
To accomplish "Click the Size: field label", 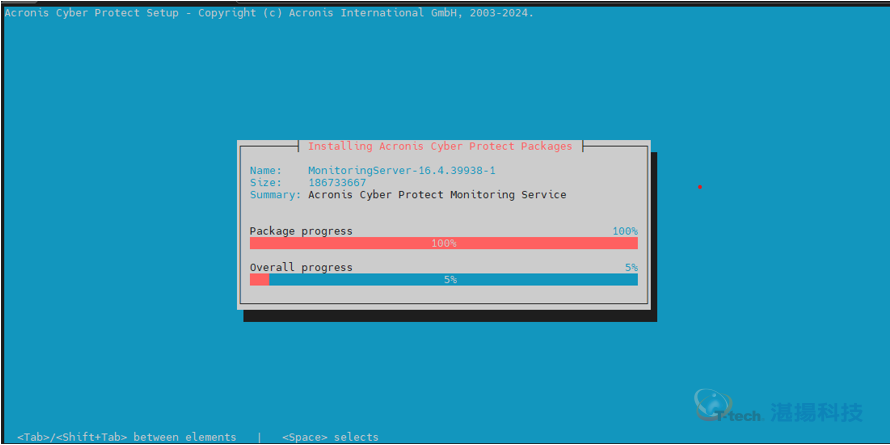I will pos(266,183).
